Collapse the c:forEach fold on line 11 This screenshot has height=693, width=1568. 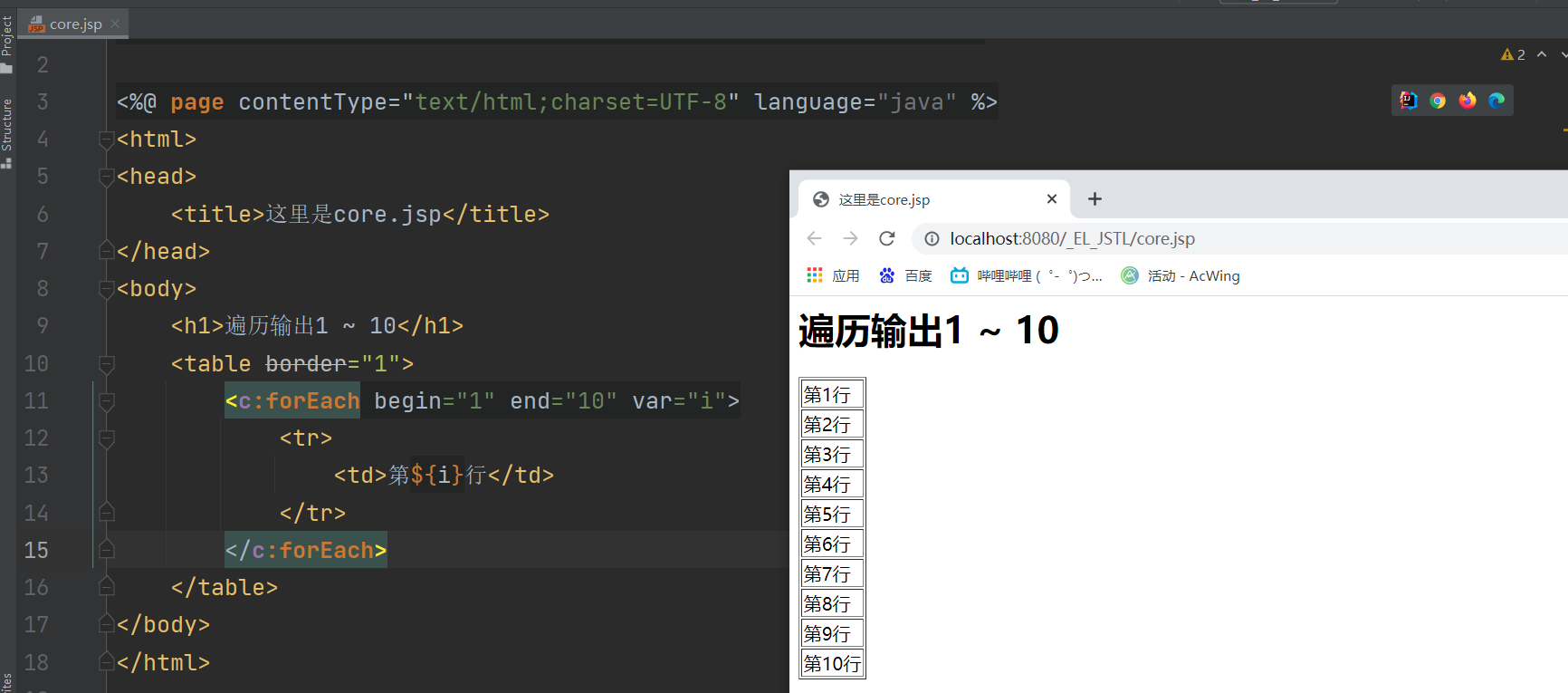coord(106,401)
